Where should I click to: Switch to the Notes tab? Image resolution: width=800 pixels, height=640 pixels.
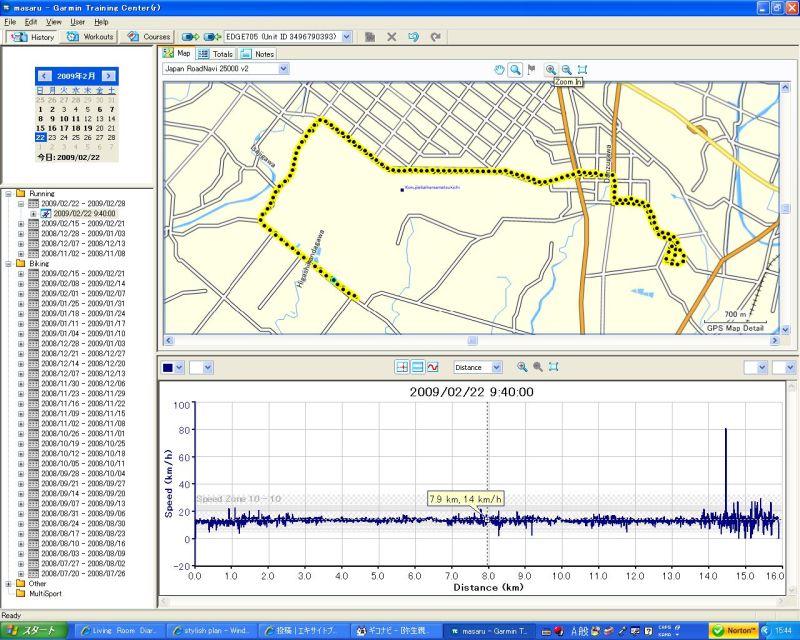point(258,54)
